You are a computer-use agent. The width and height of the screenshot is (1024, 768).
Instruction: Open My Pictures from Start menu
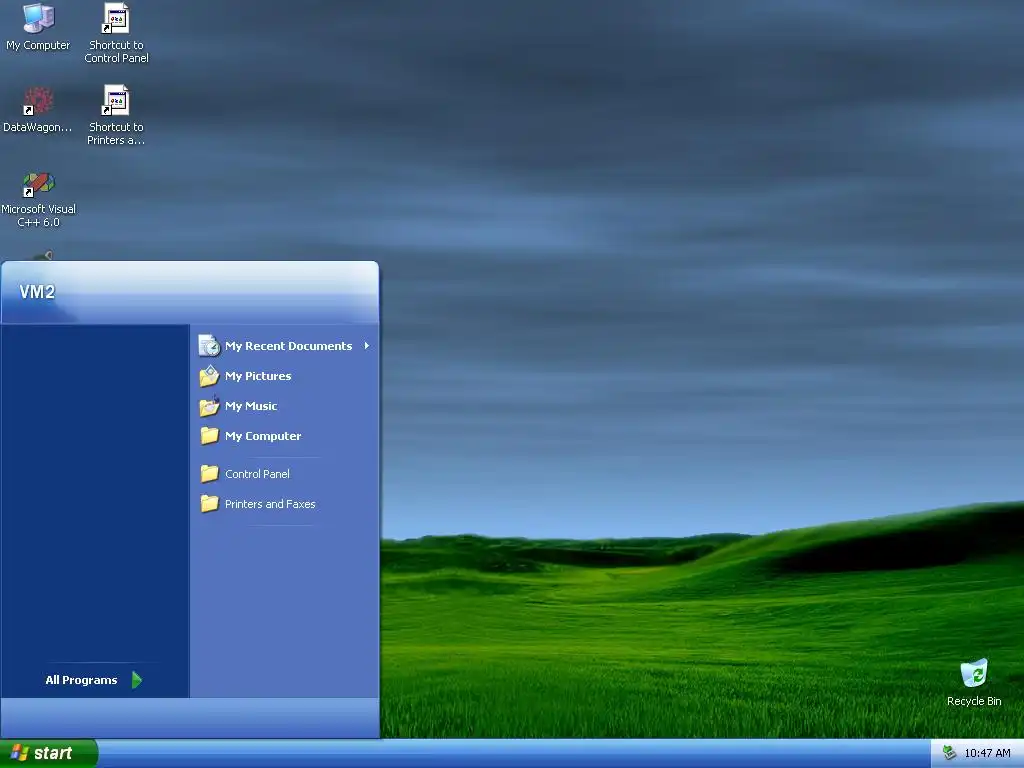pyautogui.click(x=285, y=376)
